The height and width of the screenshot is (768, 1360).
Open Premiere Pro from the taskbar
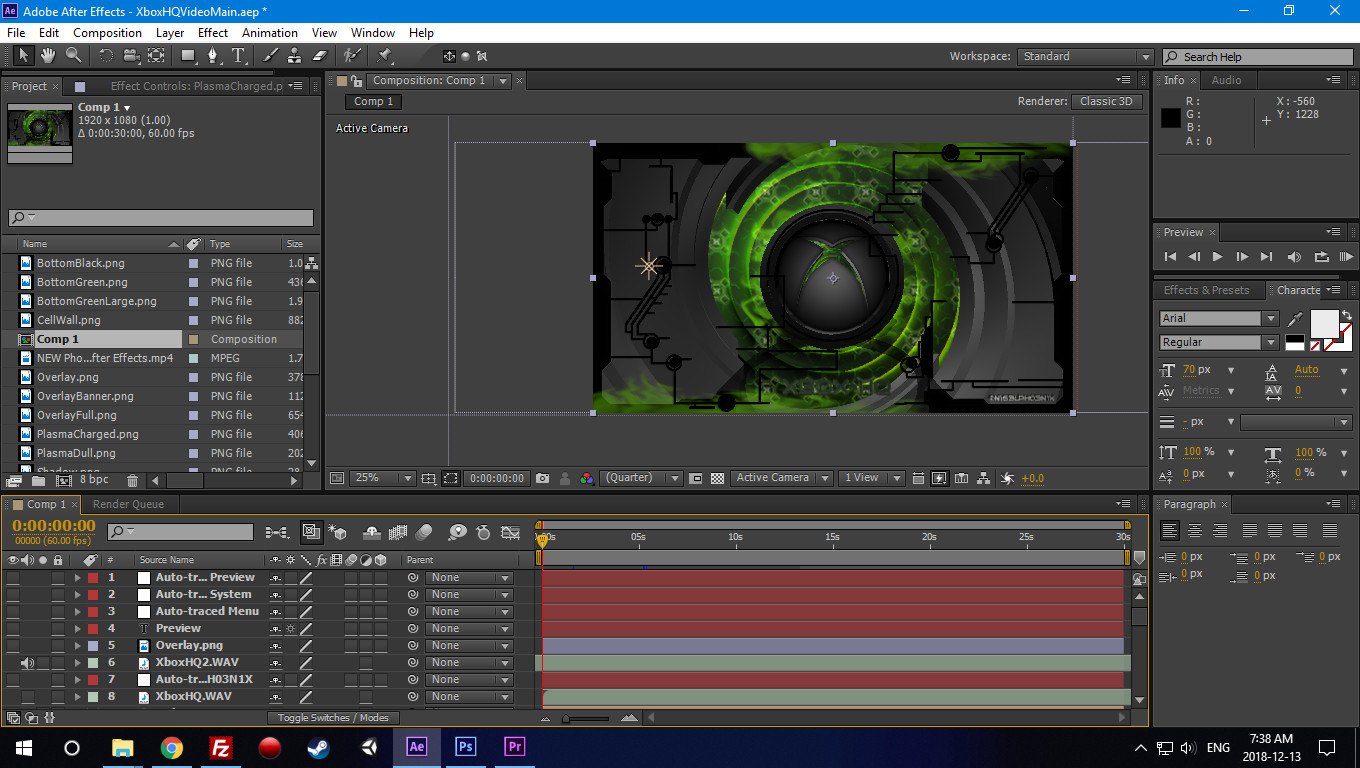515,747
